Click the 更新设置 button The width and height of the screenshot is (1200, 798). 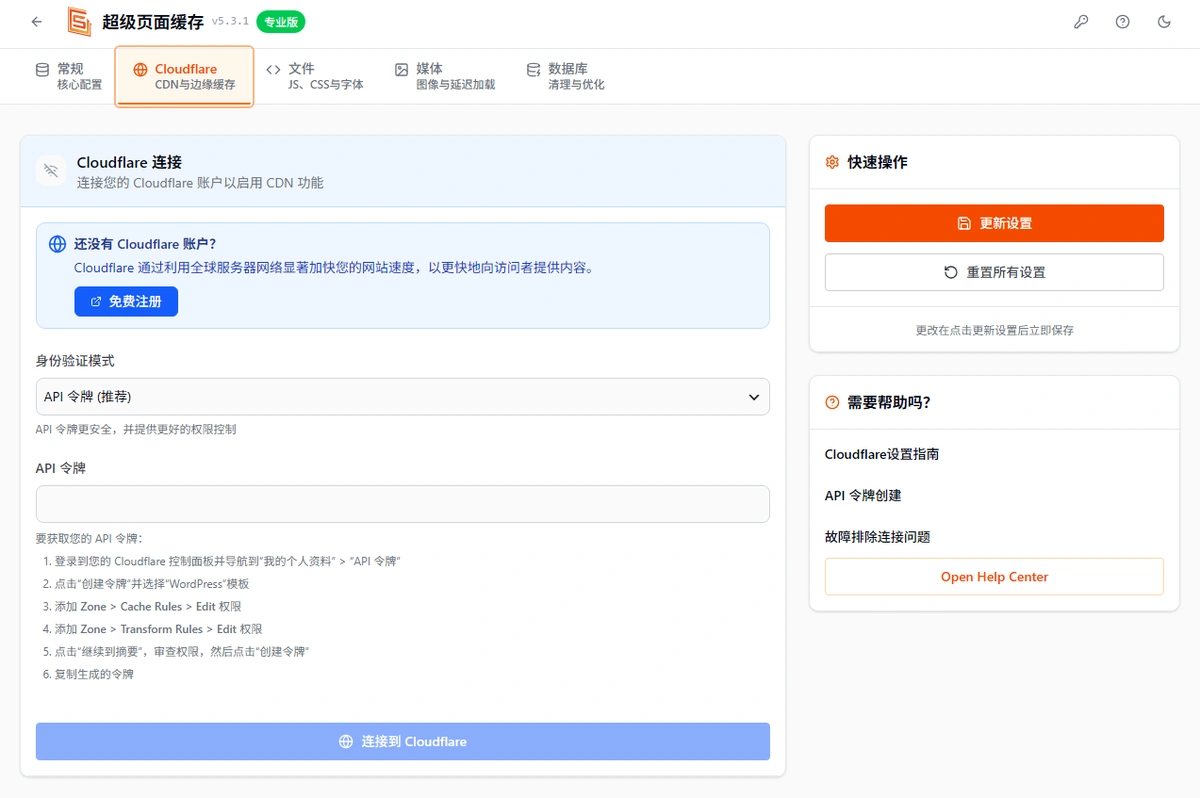tap(994, 223)
